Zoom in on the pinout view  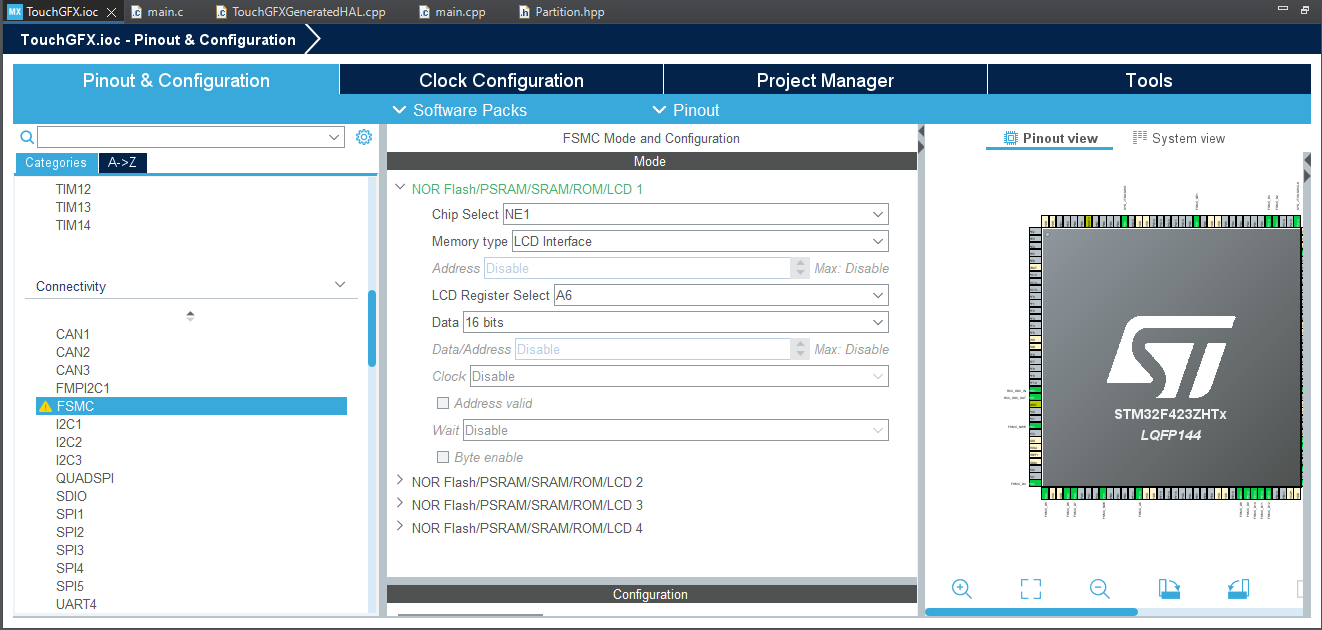point(961,589)
